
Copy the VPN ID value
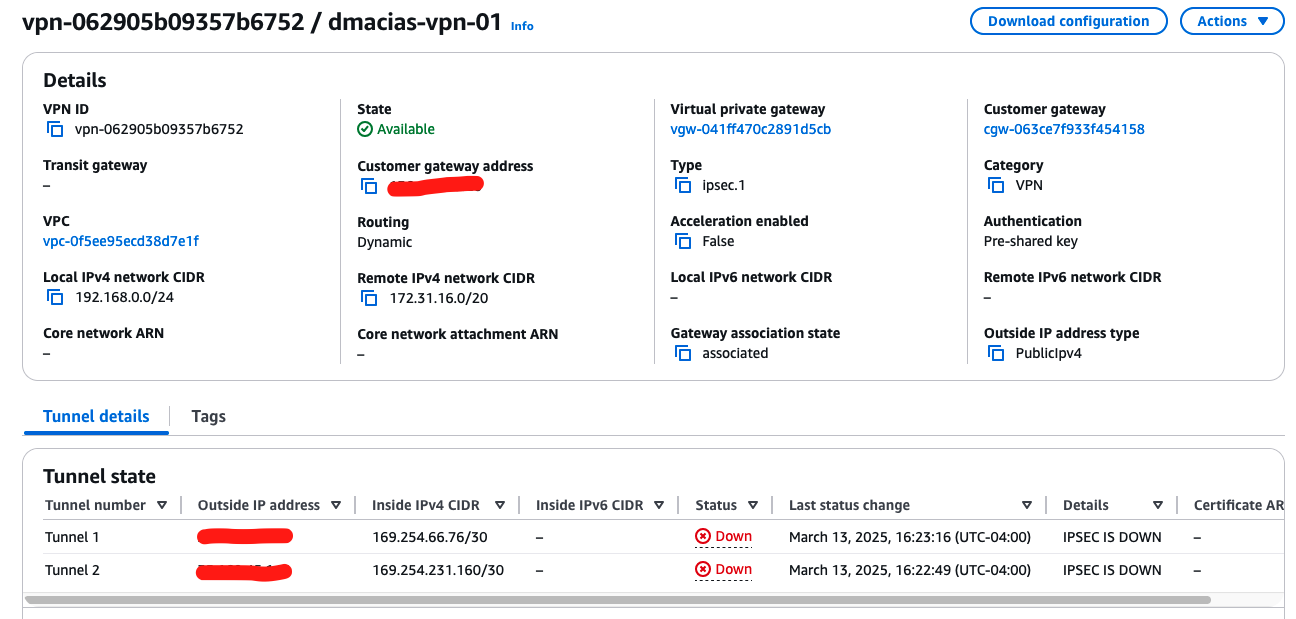(x=55, y=129)
